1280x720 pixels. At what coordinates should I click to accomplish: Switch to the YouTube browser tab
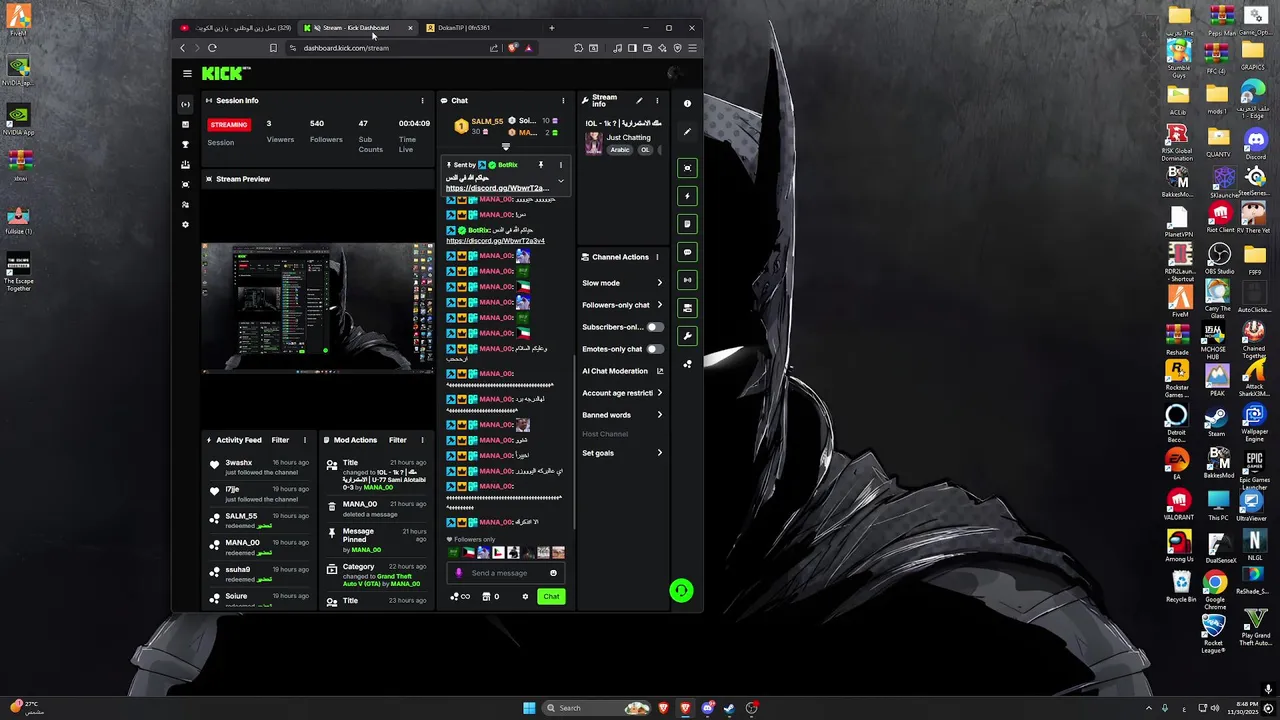[237, 28]
